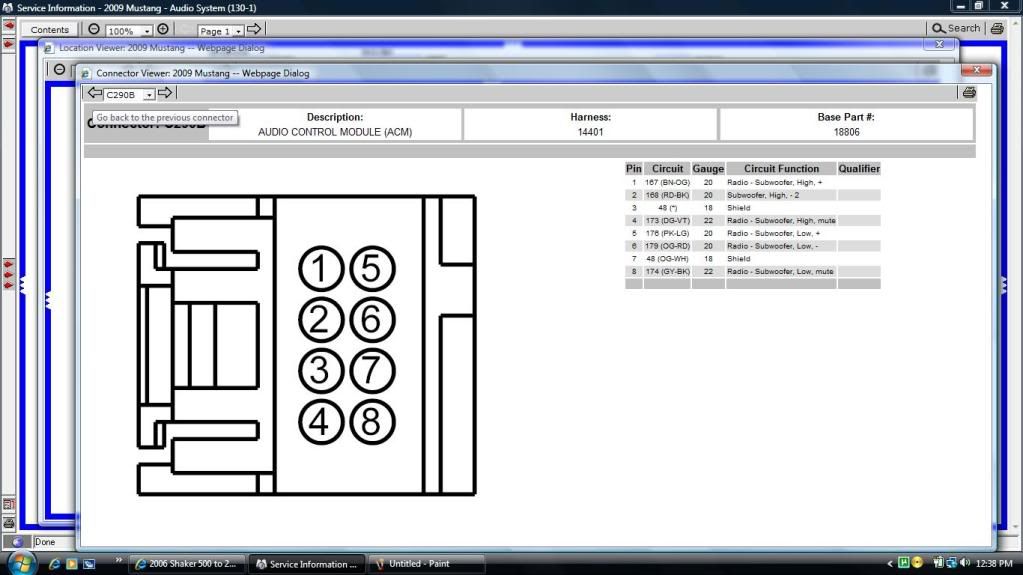This screenshot has height=575, width=1023.
Task: Zoom out with the minus magnifier
Action: pos(94,30)
